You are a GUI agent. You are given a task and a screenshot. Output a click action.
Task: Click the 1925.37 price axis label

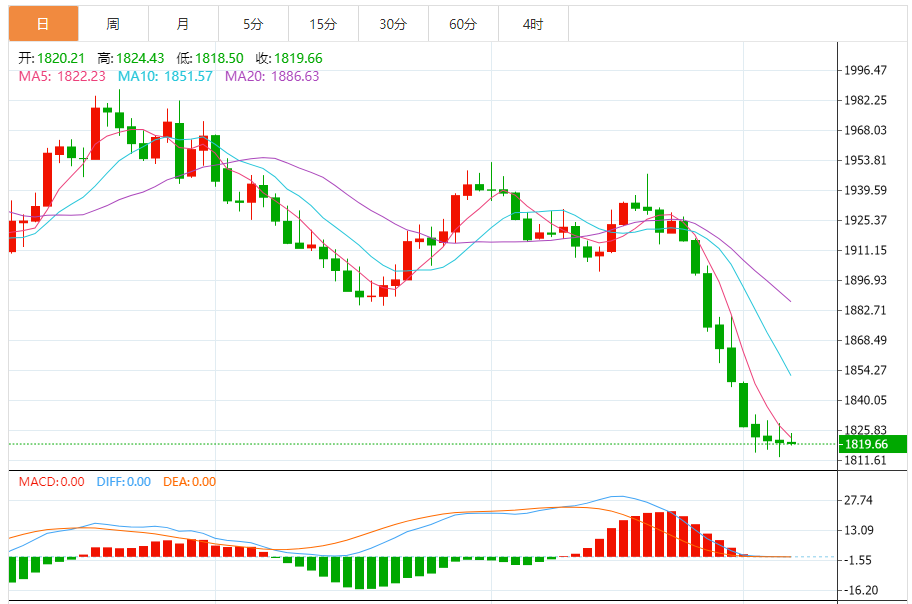[x=865, y=220]
